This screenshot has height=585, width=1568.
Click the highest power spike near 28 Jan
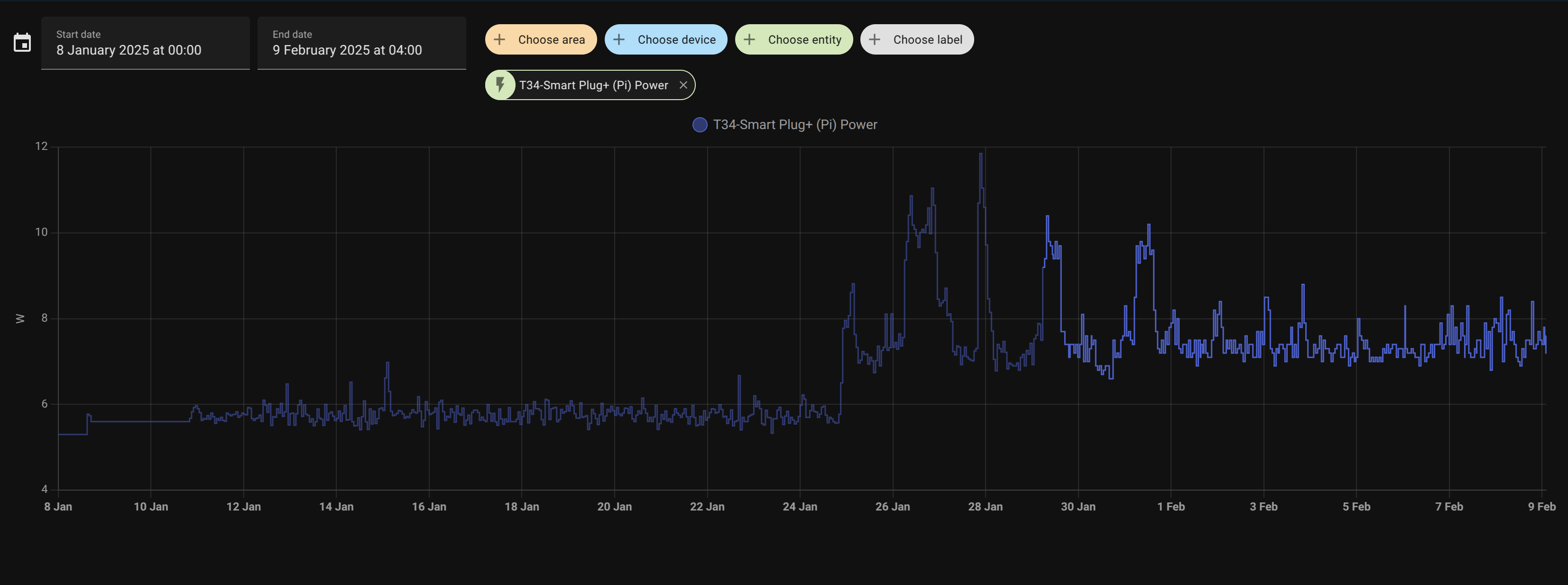981,155
